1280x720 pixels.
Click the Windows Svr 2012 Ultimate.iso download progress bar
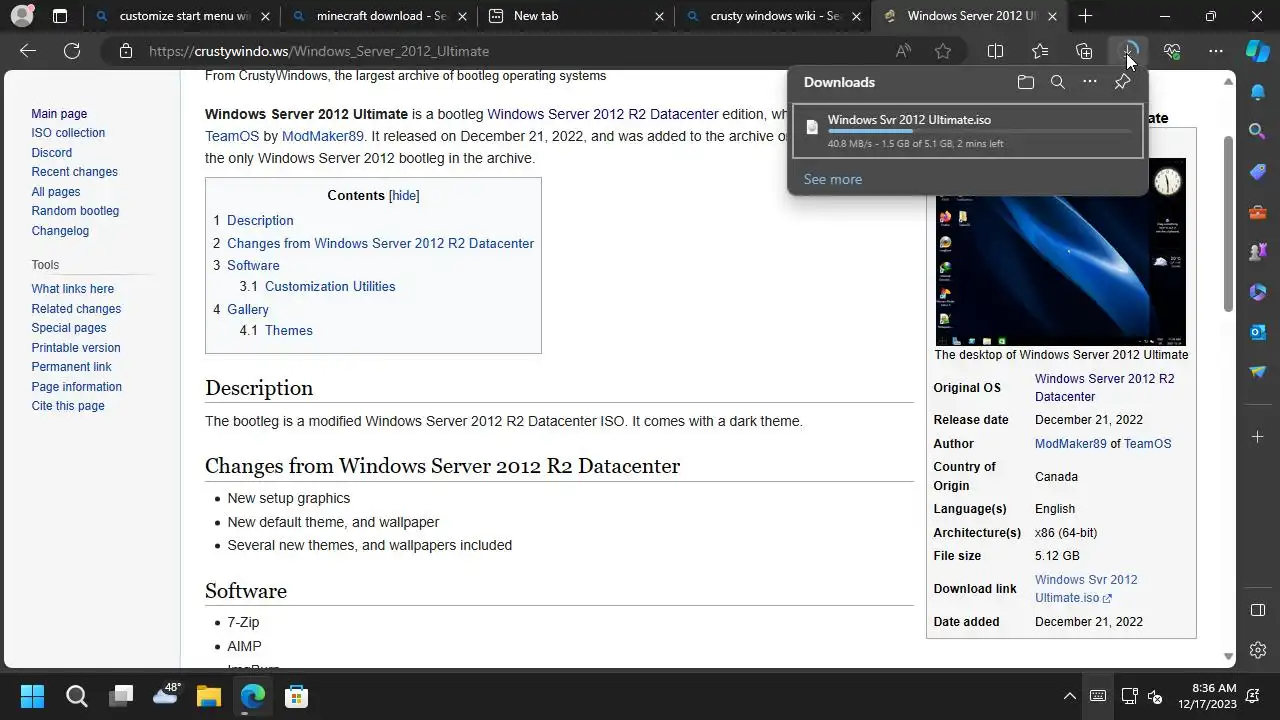click(979, 131)
